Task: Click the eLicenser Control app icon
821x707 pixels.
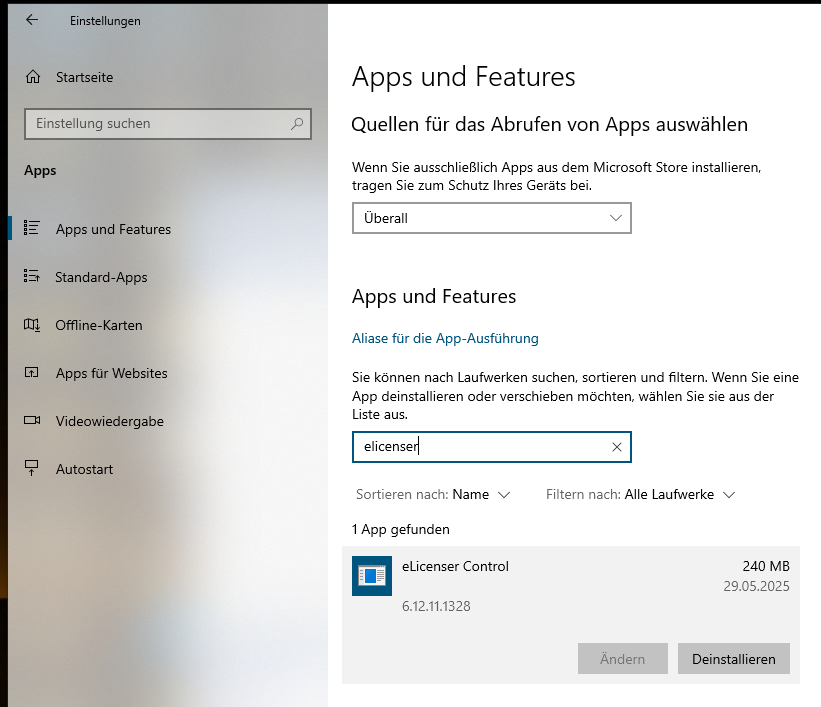Action: [x=372, y=576]
